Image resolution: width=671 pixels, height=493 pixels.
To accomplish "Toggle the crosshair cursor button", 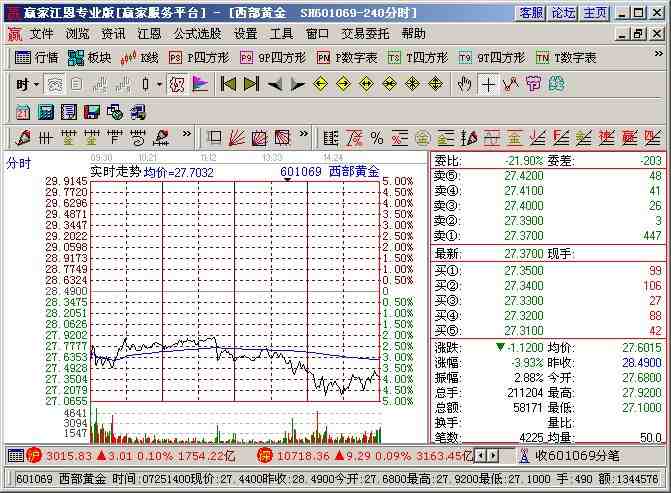I will click(x=487, y=84).
